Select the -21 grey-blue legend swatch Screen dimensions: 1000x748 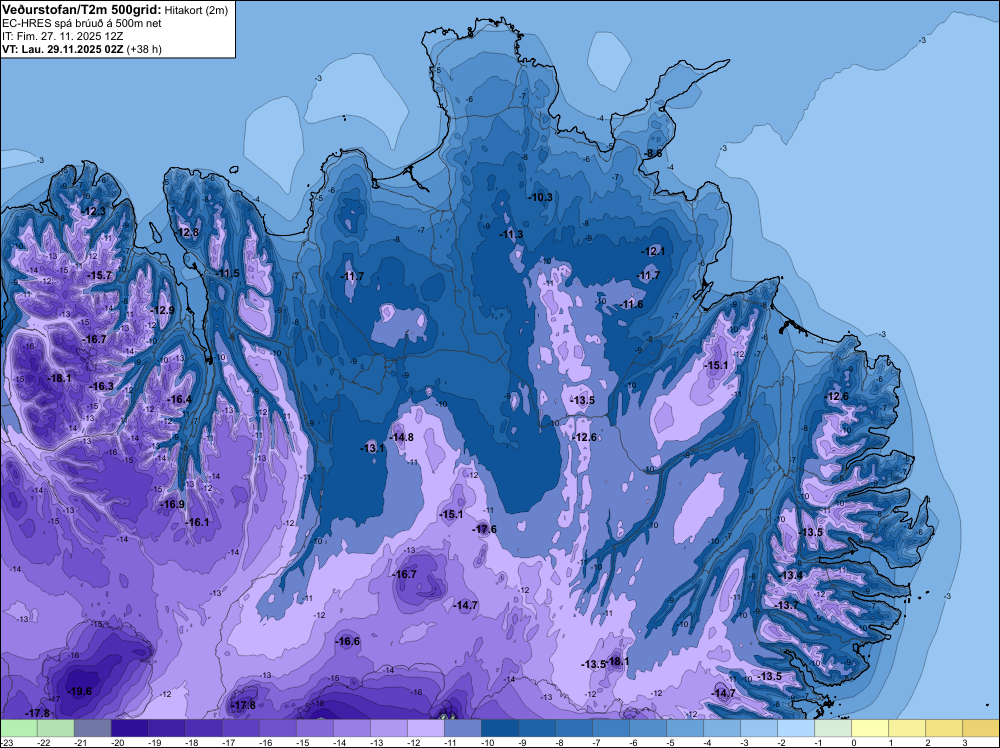coord(92,728)
